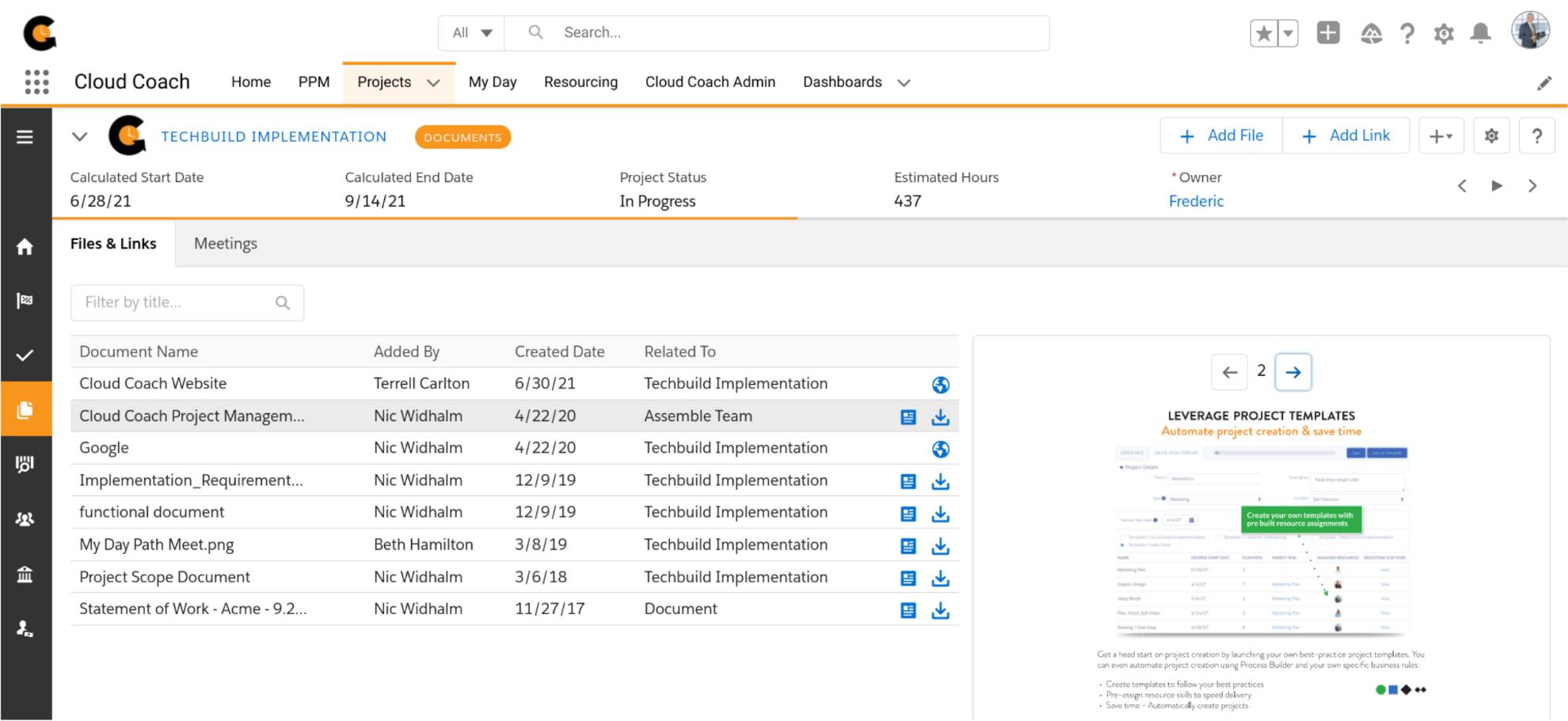Select the Google document row name
This screenshot has width=1568, height=721.
104,448
